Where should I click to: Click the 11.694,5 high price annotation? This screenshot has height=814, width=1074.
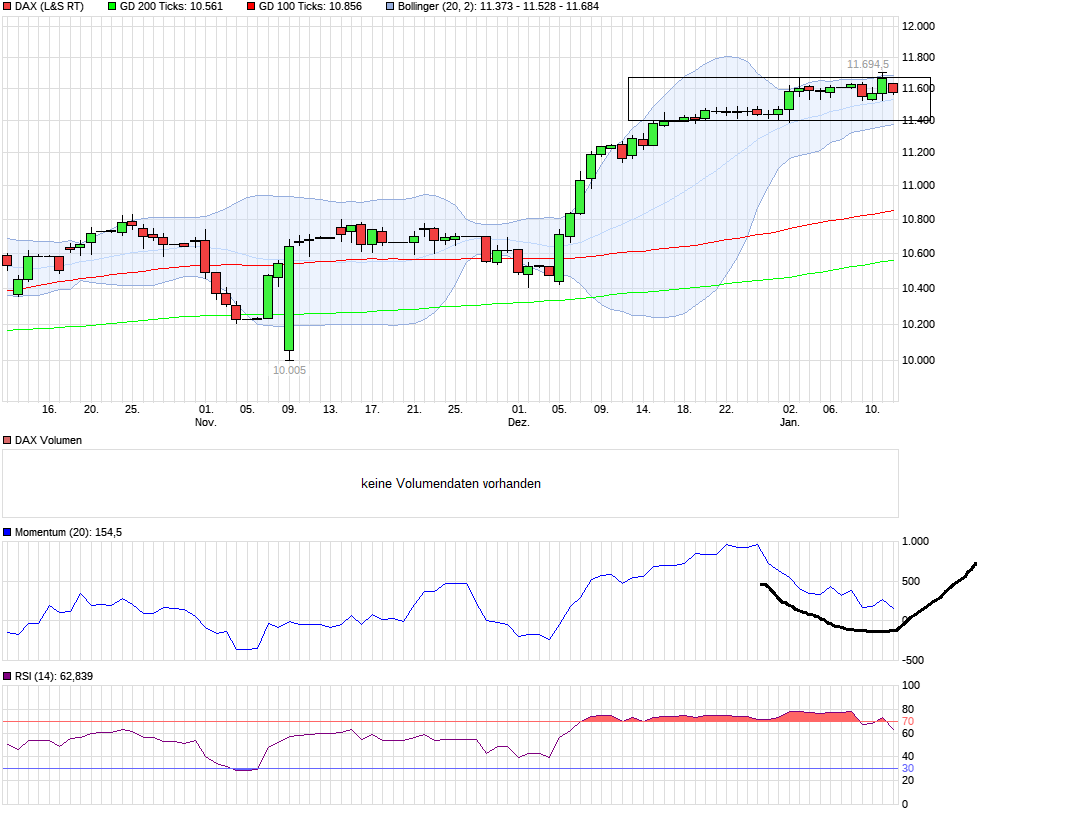click(868, 64)
